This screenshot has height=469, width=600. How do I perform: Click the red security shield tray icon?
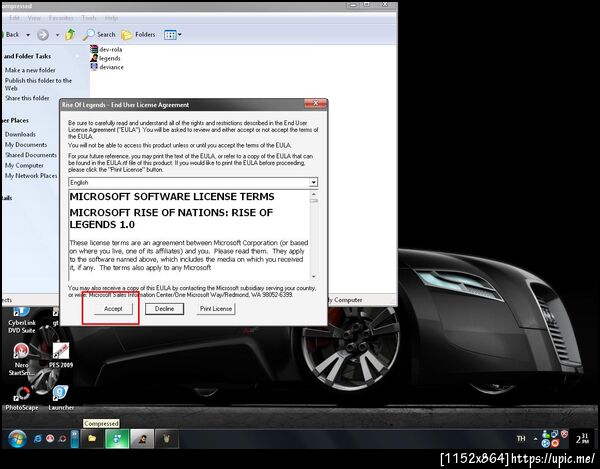[x=564, y=434]
